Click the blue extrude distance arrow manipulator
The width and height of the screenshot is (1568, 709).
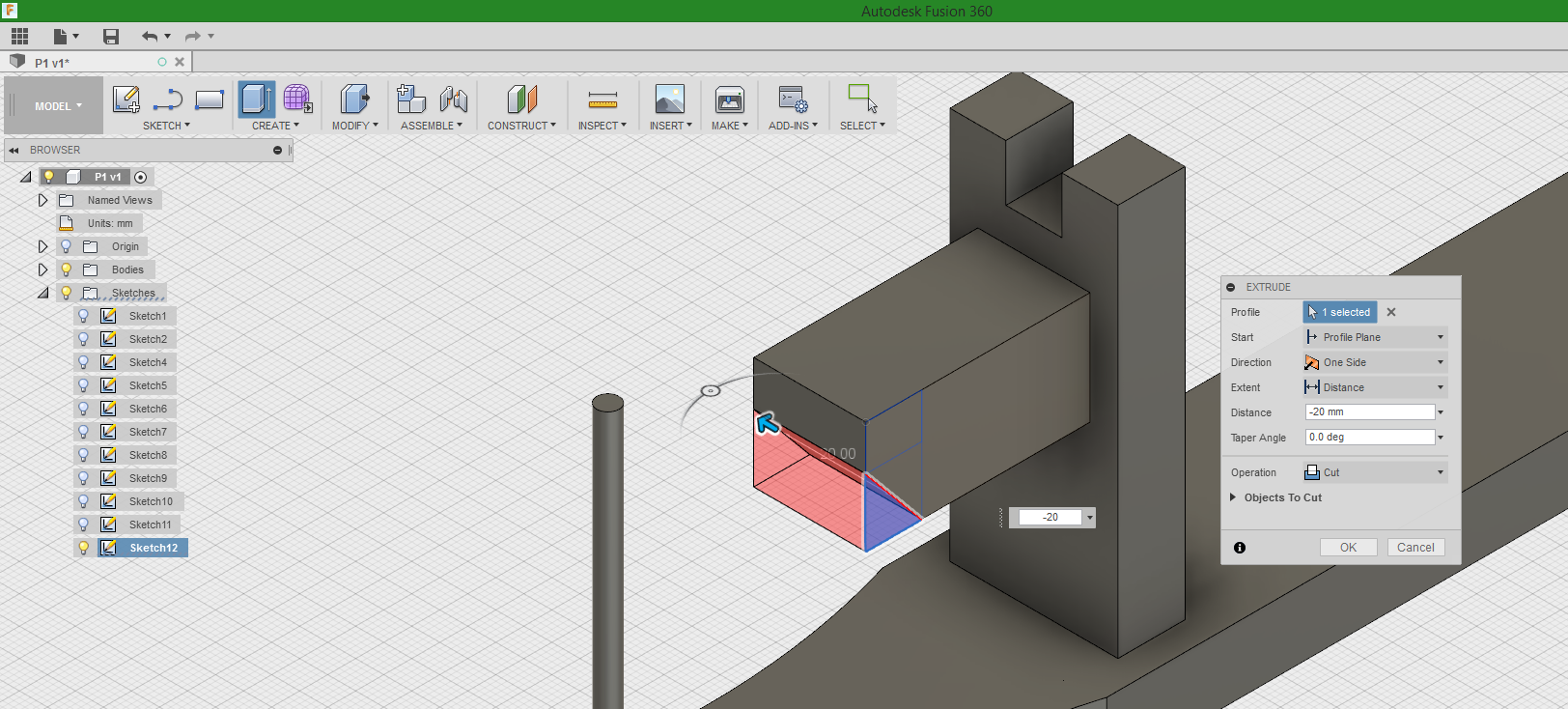[x=767, y=422]
